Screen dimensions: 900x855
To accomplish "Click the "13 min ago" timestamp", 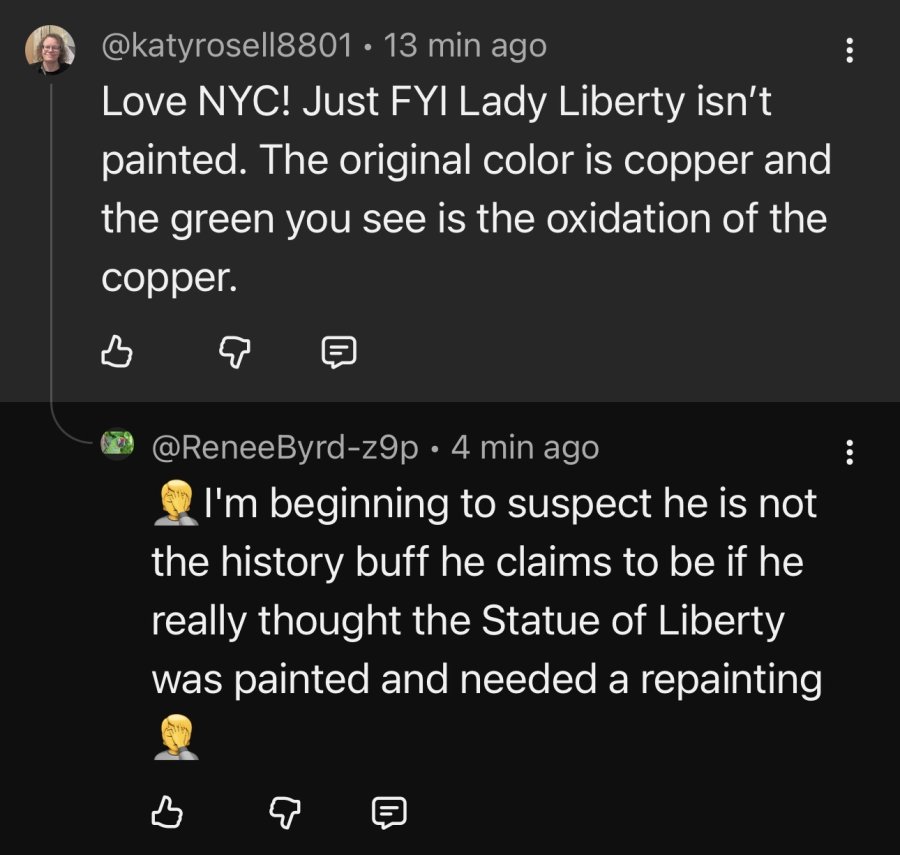I will pyautogui.click(x=465, y=45).
